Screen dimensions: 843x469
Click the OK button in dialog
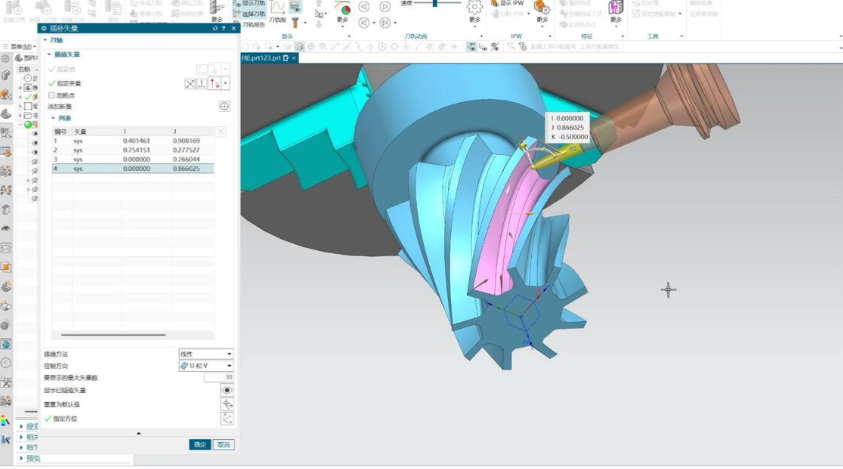(x=200, y=445)
